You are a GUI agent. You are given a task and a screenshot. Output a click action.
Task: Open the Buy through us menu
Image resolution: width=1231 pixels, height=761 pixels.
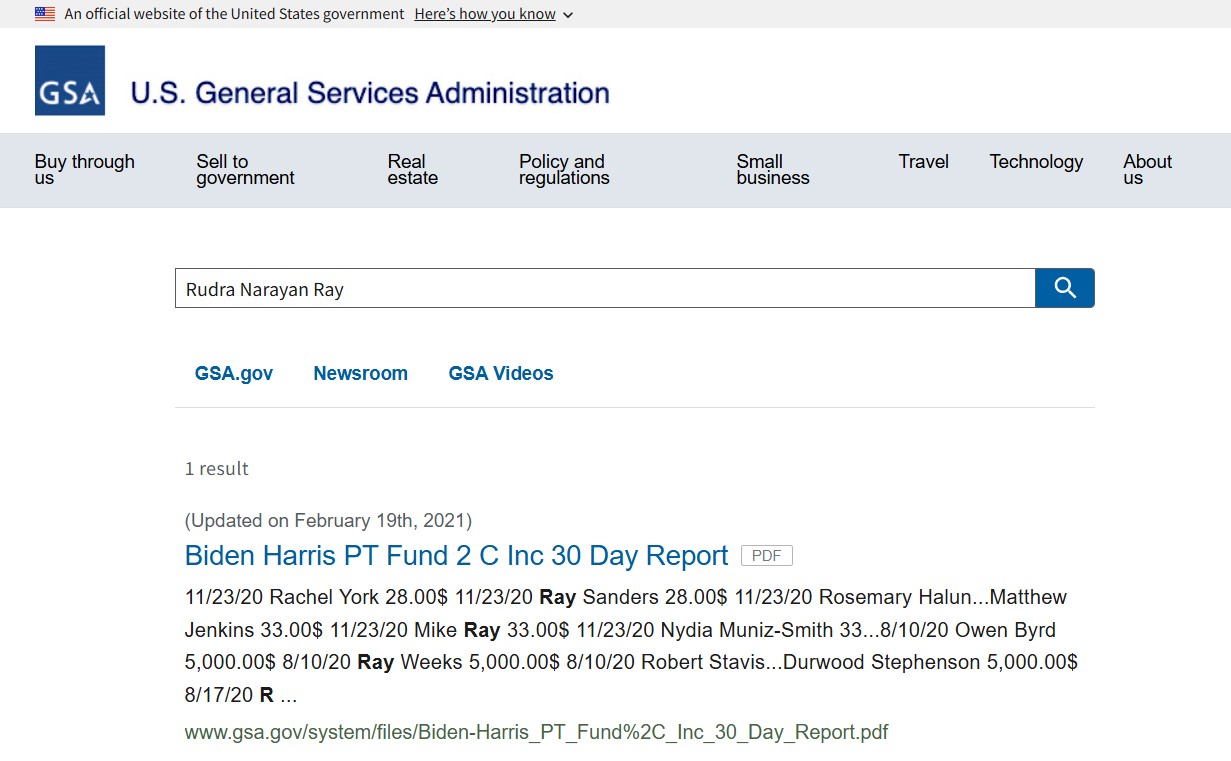[x=84, y=169]
